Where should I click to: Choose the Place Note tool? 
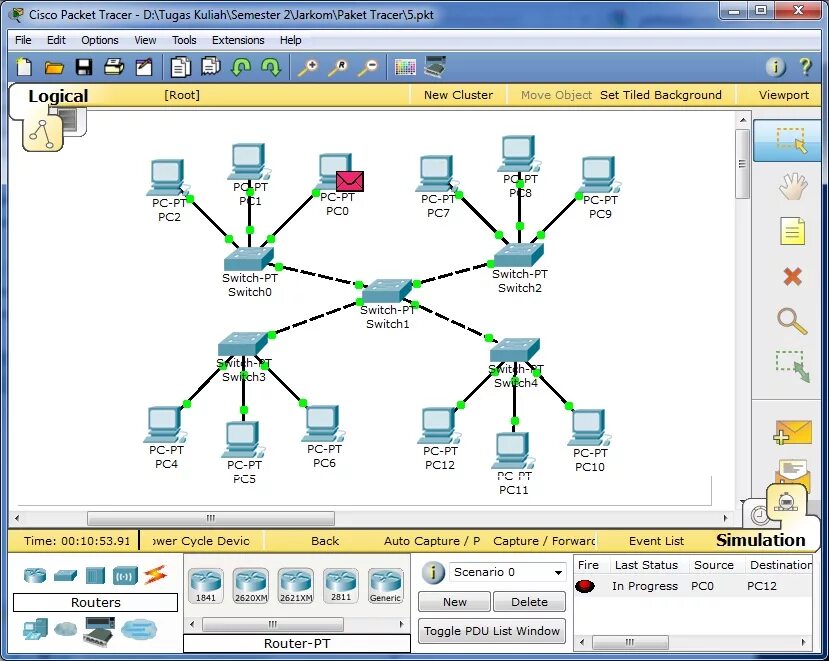click(x=792, y=231)
